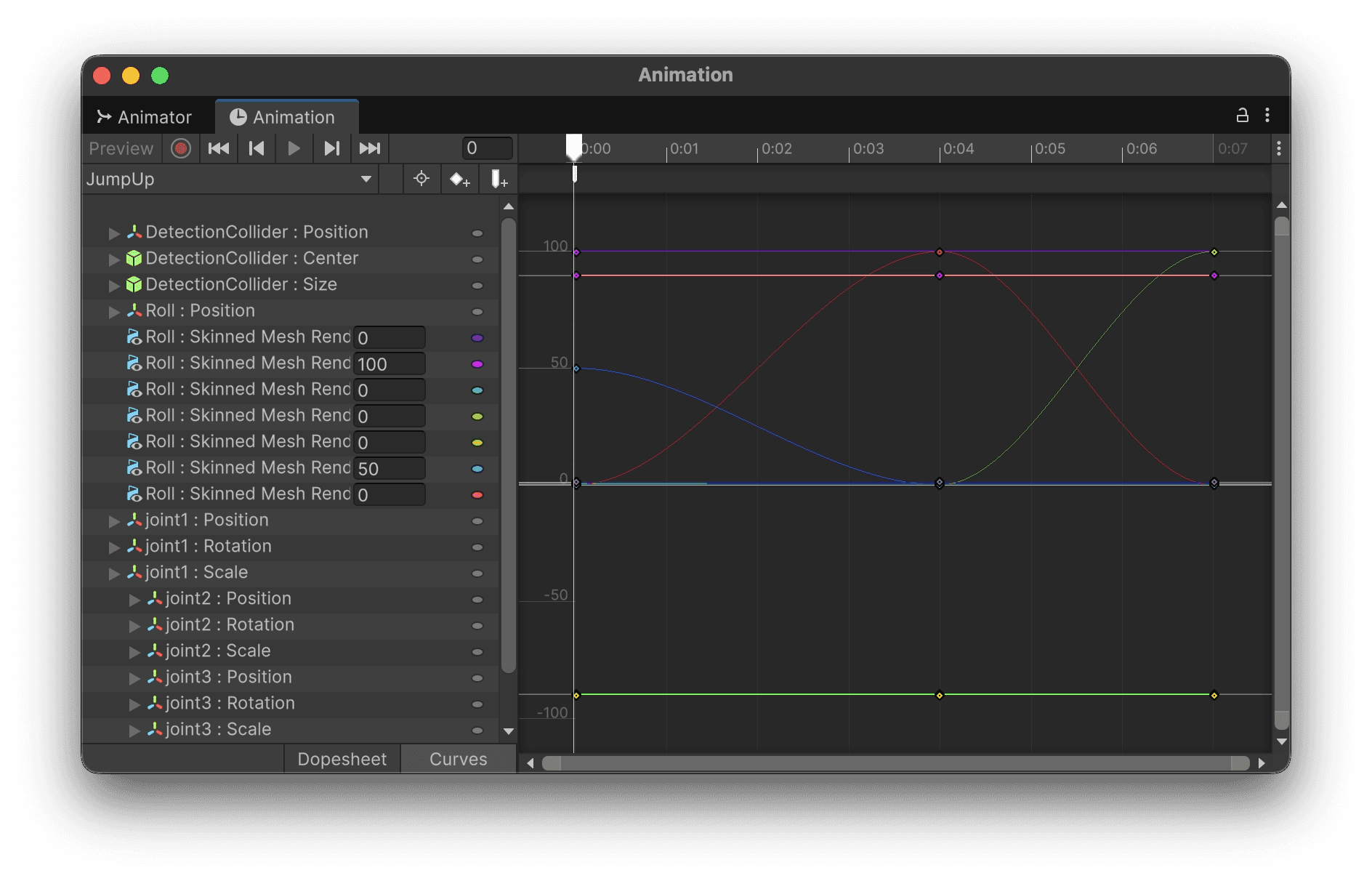
Task: Select the DetectionCollider : Size box icon
Action: coord(134,284)
